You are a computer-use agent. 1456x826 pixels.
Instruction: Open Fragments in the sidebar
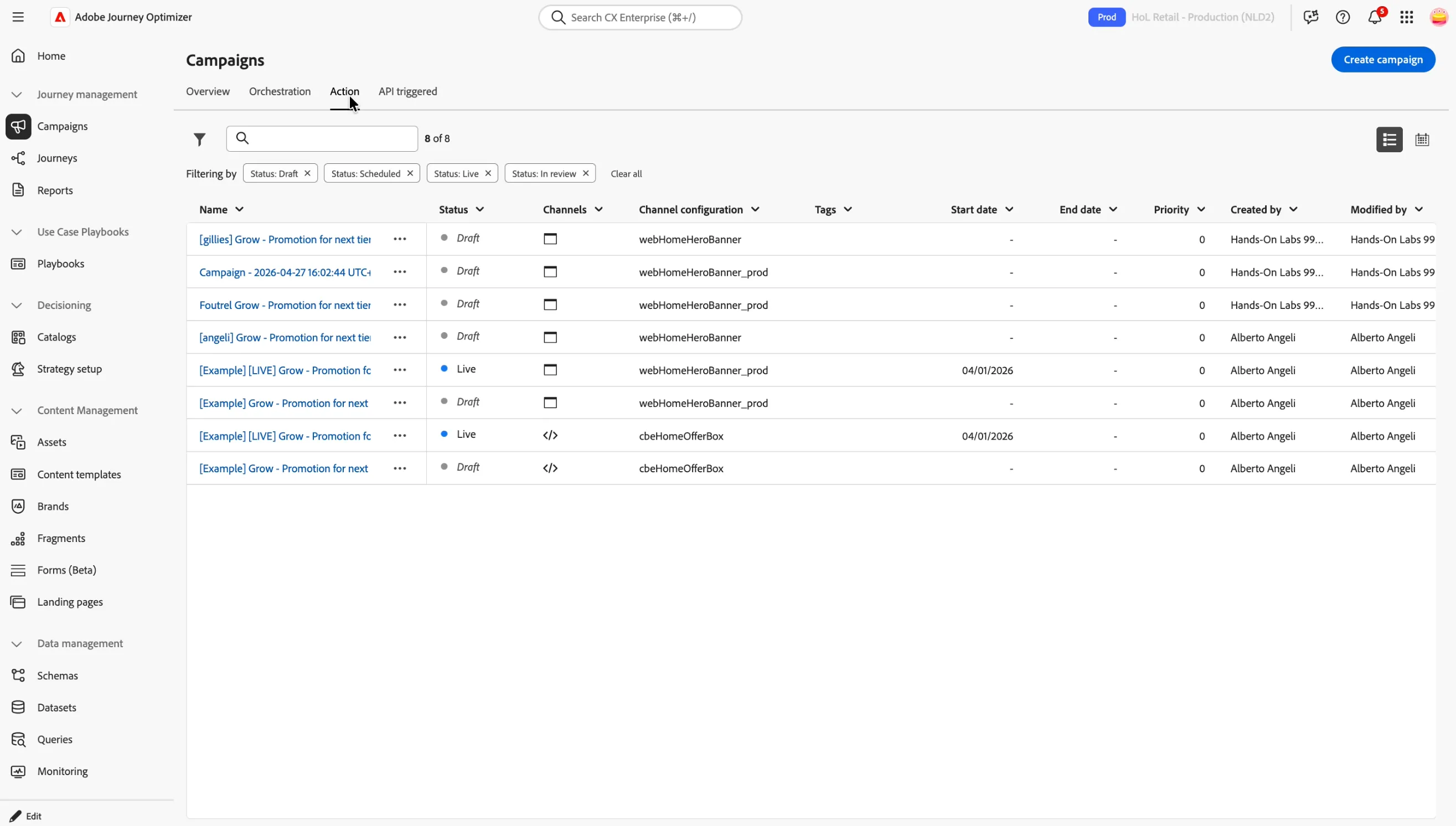tap(61, 538)
